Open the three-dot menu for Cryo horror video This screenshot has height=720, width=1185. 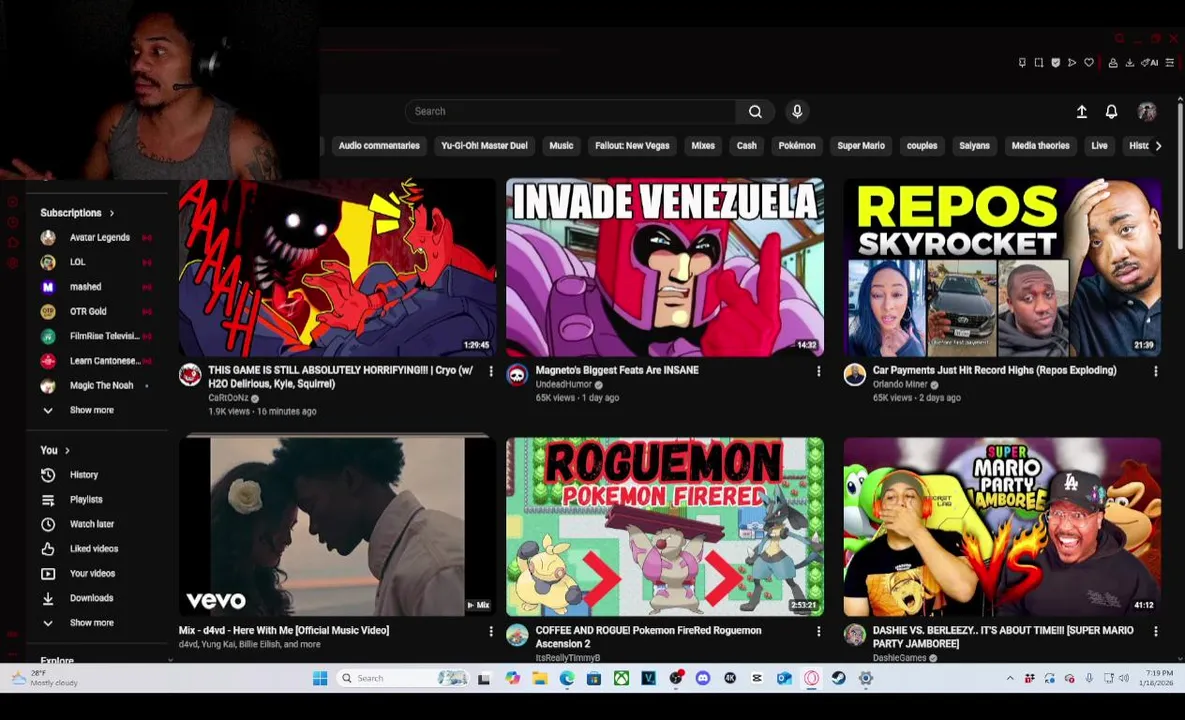(x=490, y=371)
